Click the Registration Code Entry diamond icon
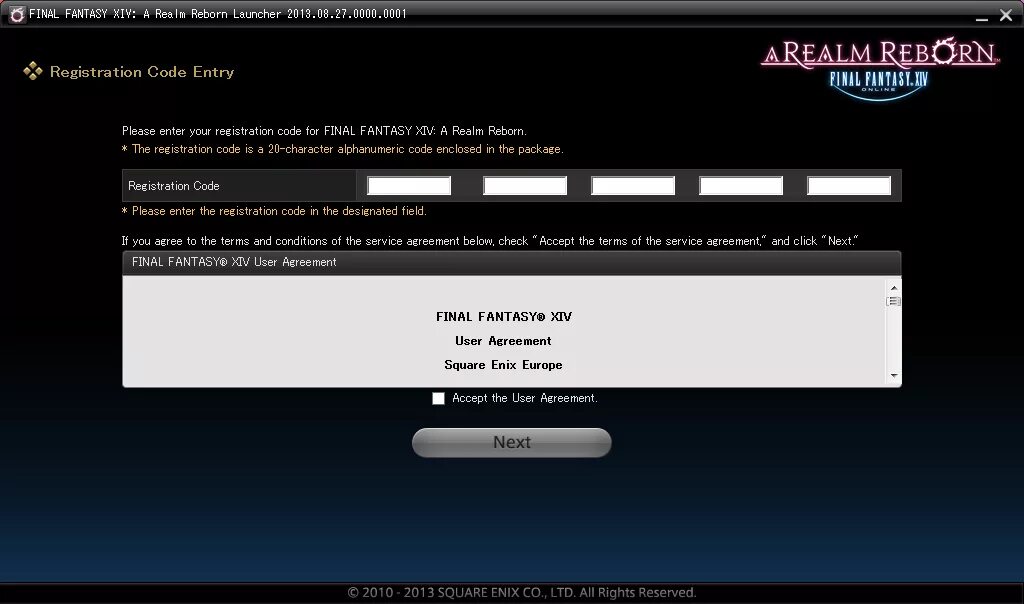The height and width of the screenshot is (604, 1024). click(33, 71)
